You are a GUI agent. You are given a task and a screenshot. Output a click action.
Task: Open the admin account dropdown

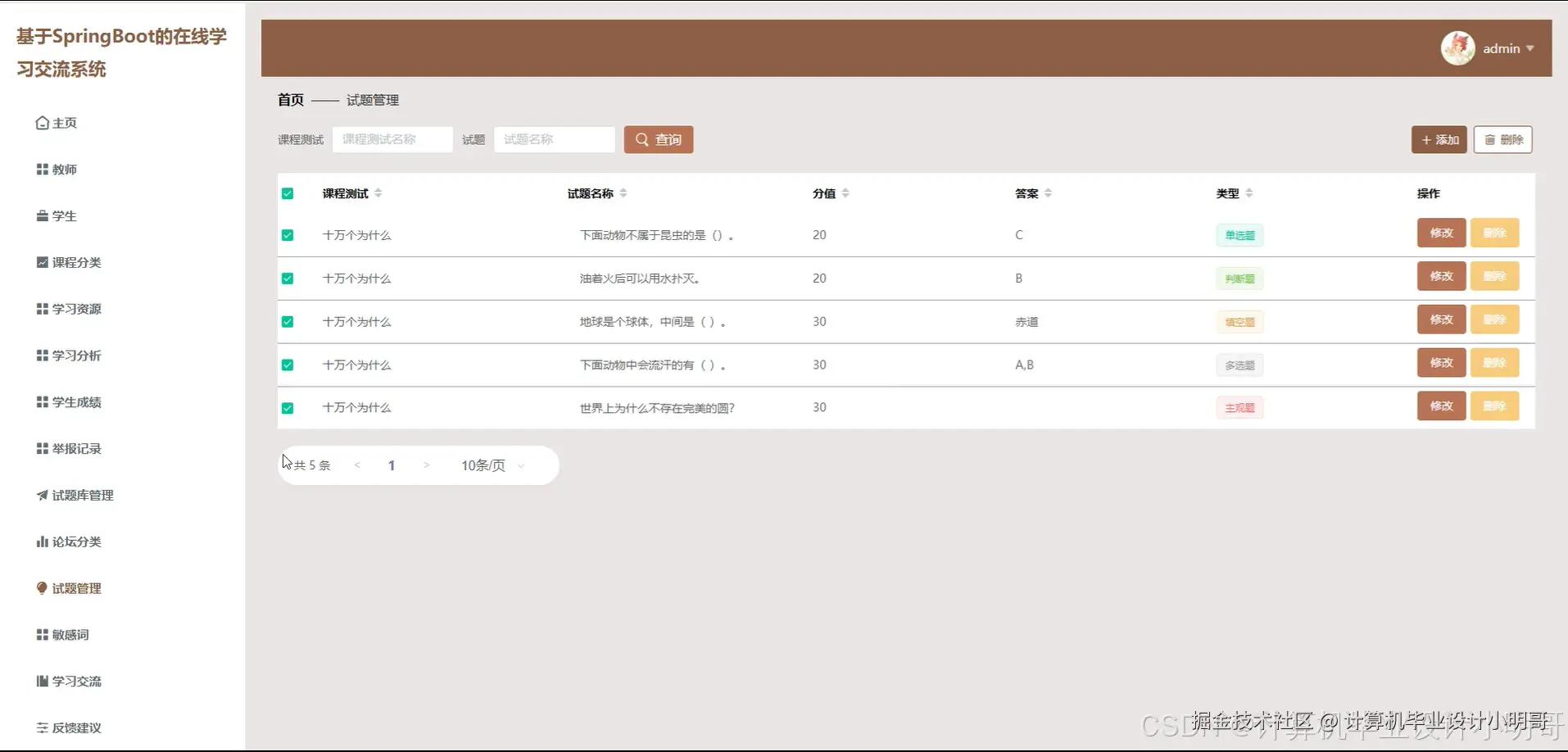click(x=1507, y=48)
